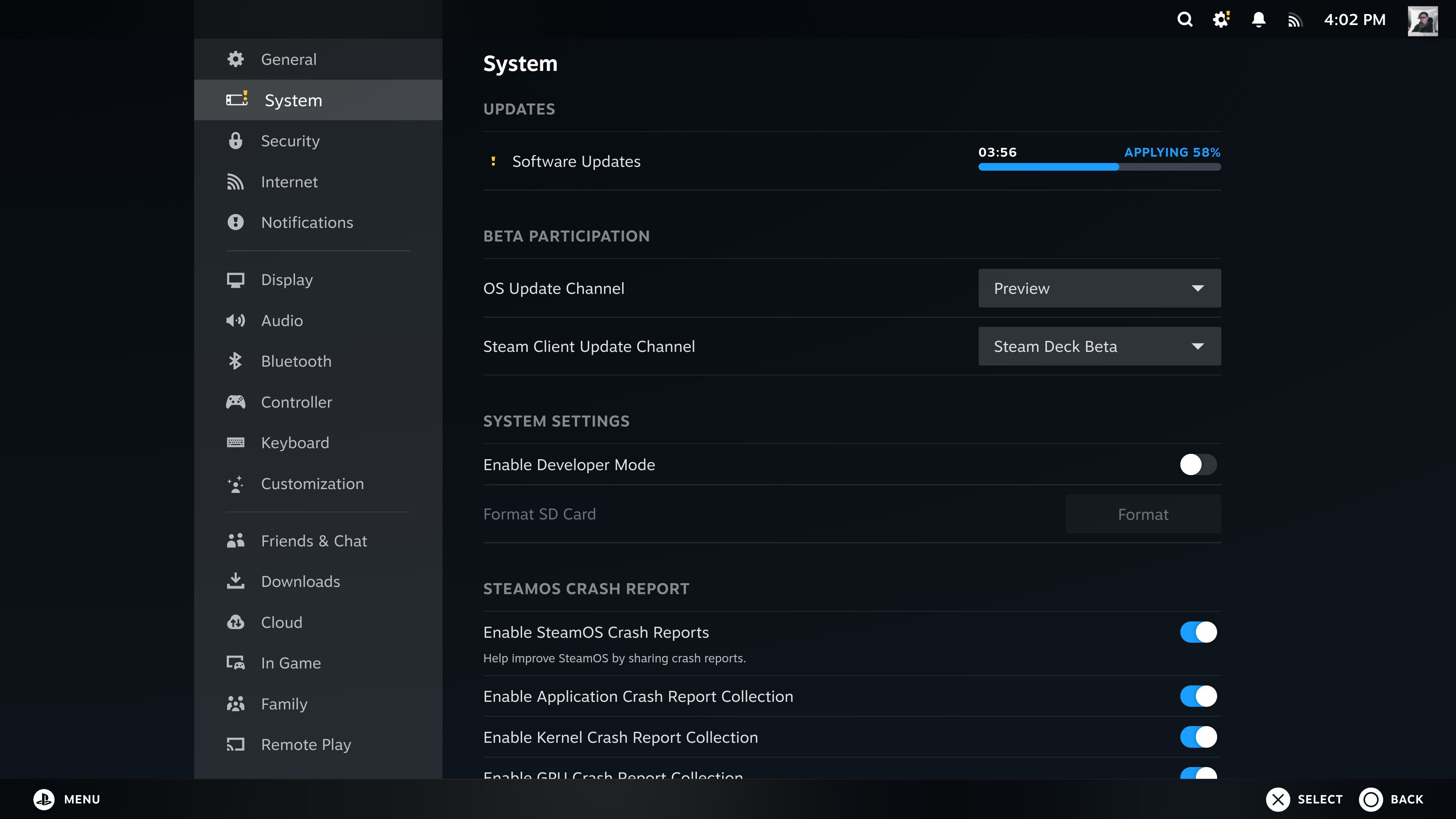1456x819 pixels.
Task: Open the Security settings section label
Action: 290,141
